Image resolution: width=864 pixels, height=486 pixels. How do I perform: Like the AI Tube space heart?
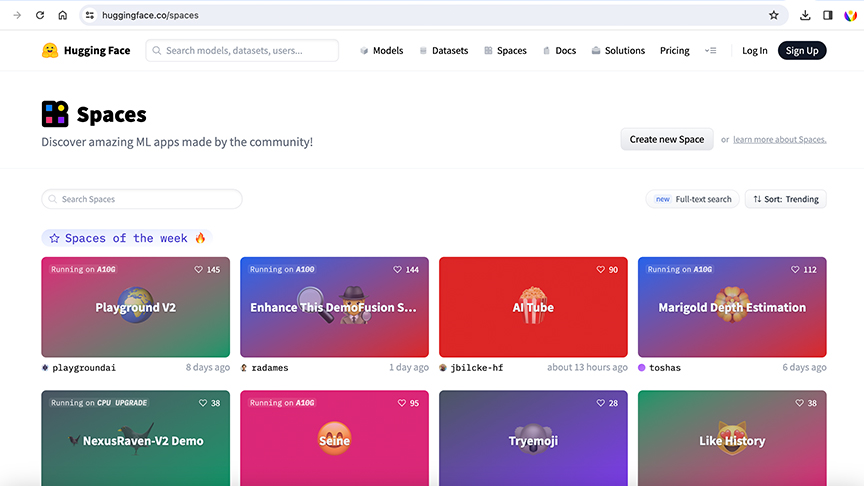[601, 269]
